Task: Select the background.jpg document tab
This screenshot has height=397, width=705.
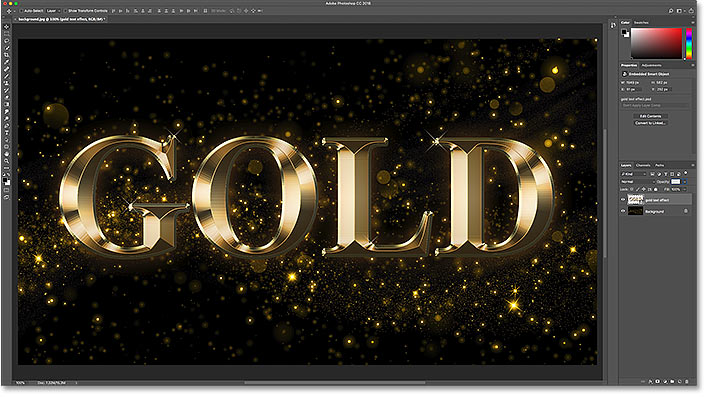Action: click(61, 19)
